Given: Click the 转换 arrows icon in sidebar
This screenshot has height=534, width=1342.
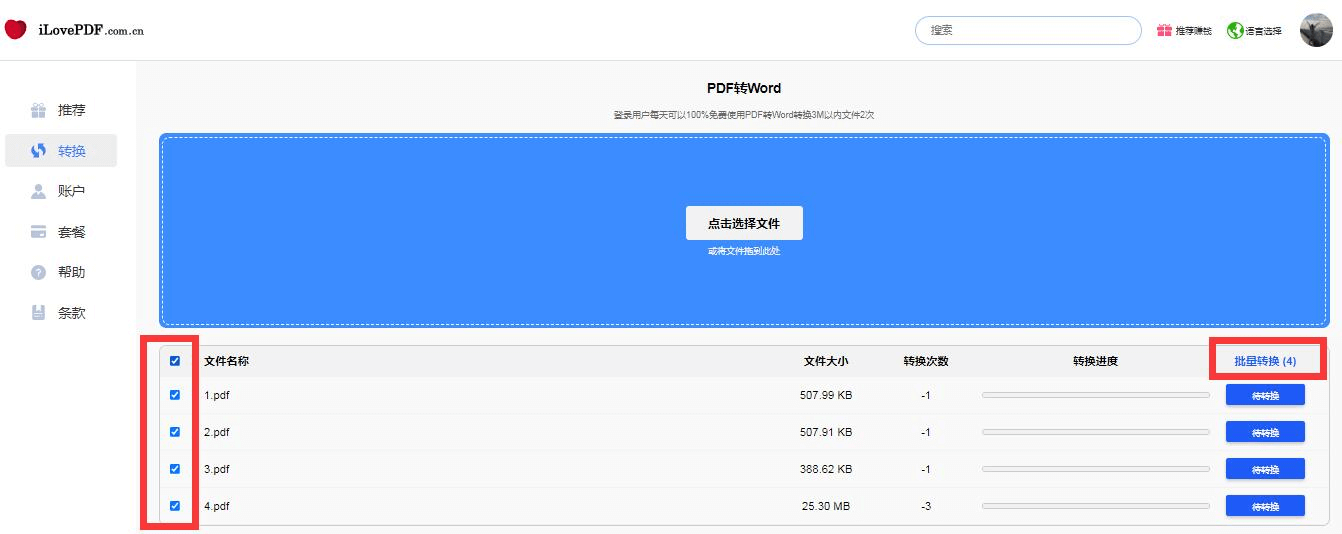Looking at the screenshot, I should pyautogui.click(x=39, y=151).
